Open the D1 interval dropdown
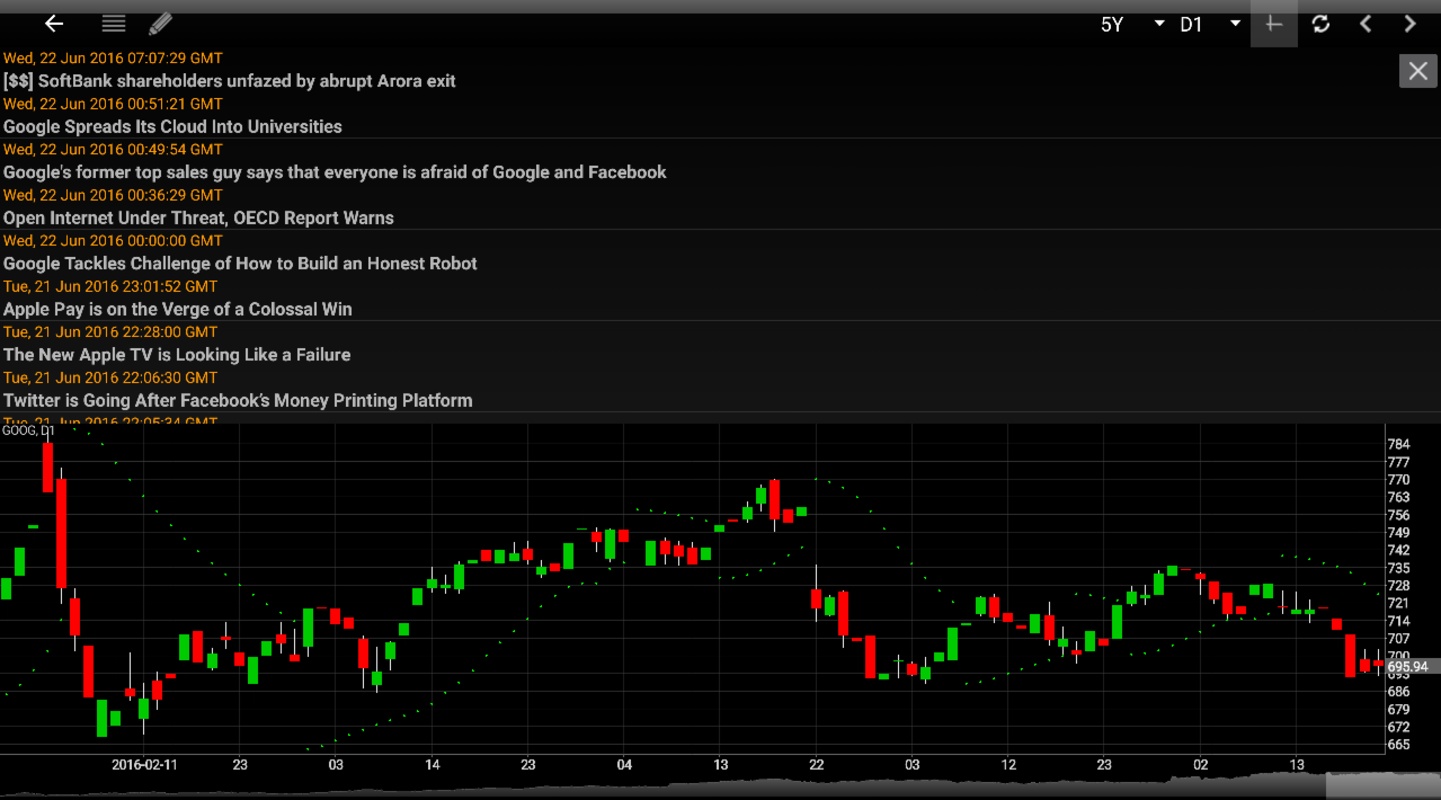This screenshot has height=800, width=1441. (1210, 24)
